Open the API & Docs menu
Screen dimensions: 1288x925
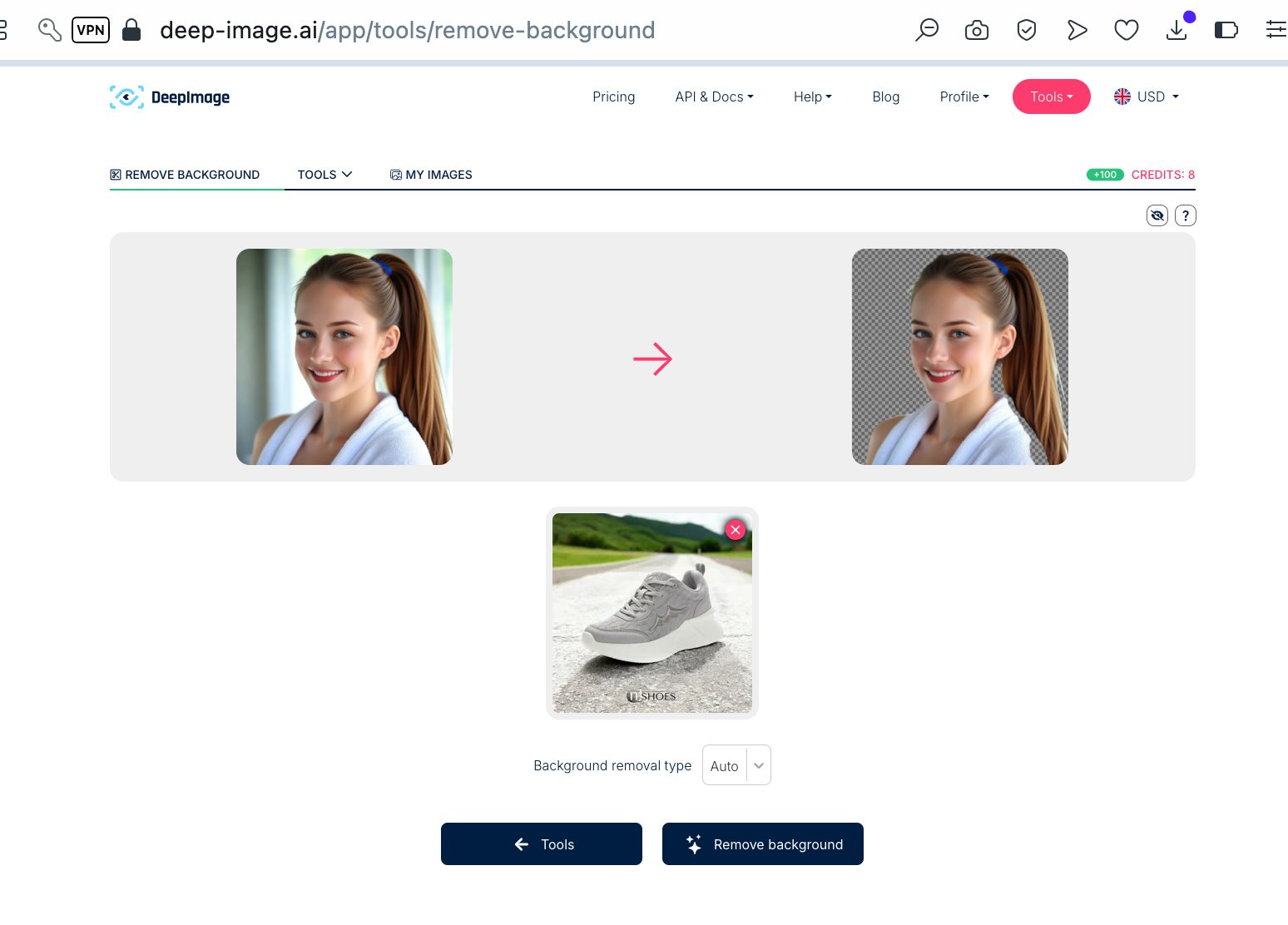pos(714,96)
